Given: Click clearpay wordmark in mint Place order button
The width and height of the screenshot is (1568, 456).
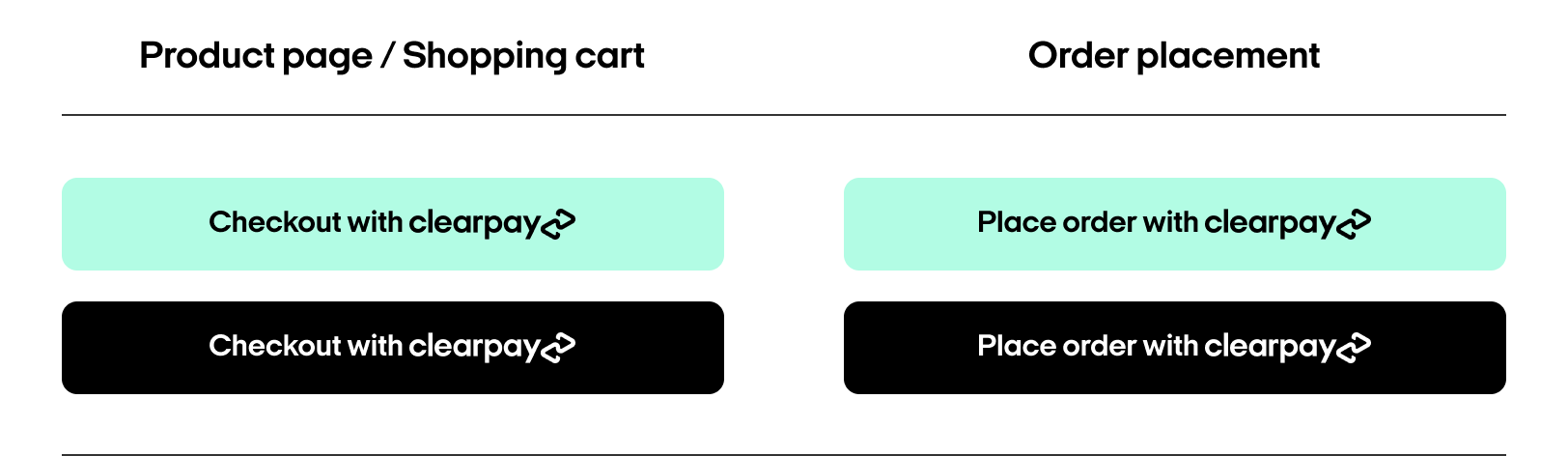Looking at the screenshot, I should pyautogui.click(x=1269, y=223).
